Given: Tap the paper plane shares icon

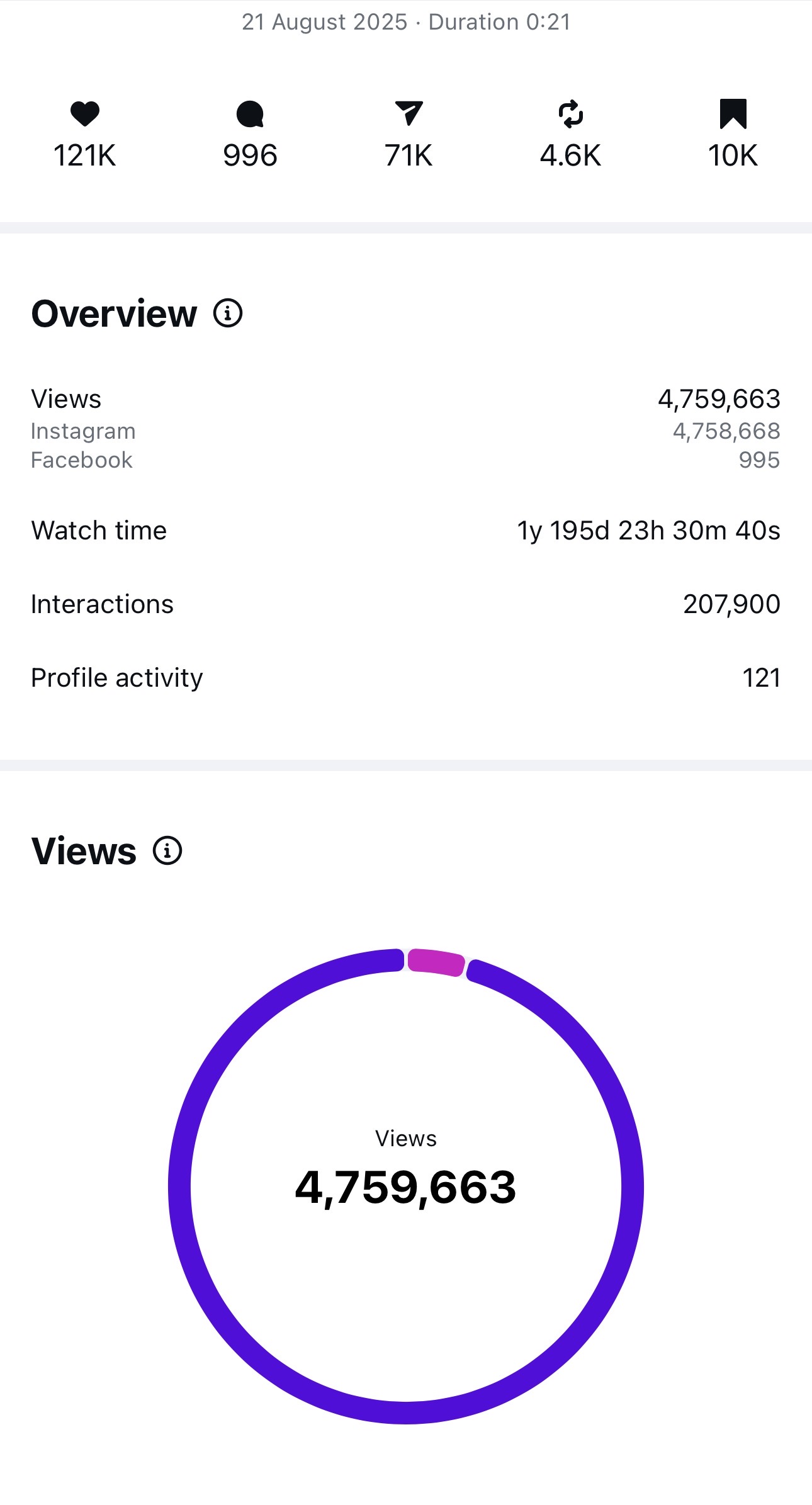Looking at the screenshot, I should [409, 113].
